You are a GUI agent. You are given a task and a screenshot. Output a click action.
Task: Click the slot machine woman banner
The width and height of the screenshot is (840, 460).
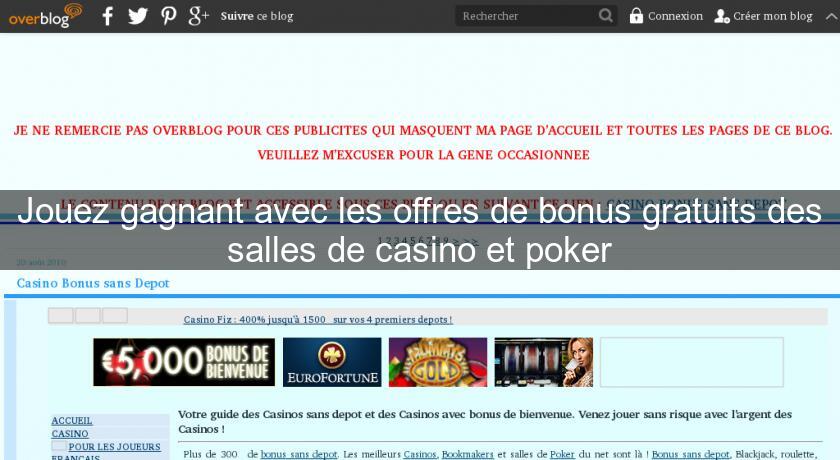(x=544, y=362)
